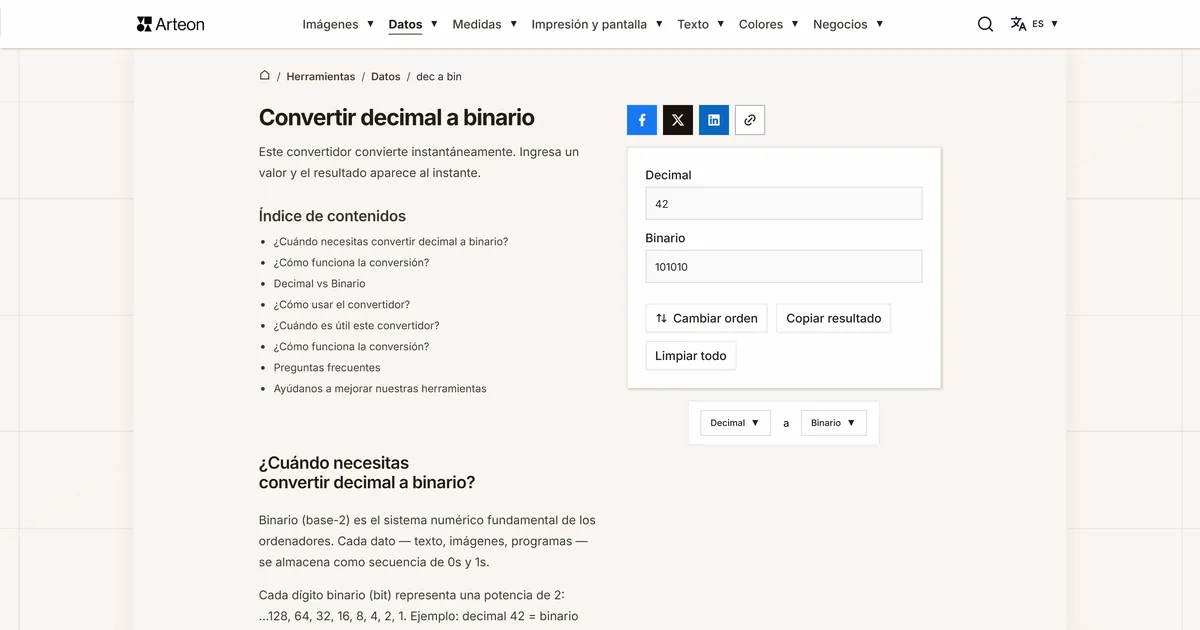Jump to '¿Cómo usar el convertidor?'
The width and height of the screenshot is (1200, 630).
[342, 304]
